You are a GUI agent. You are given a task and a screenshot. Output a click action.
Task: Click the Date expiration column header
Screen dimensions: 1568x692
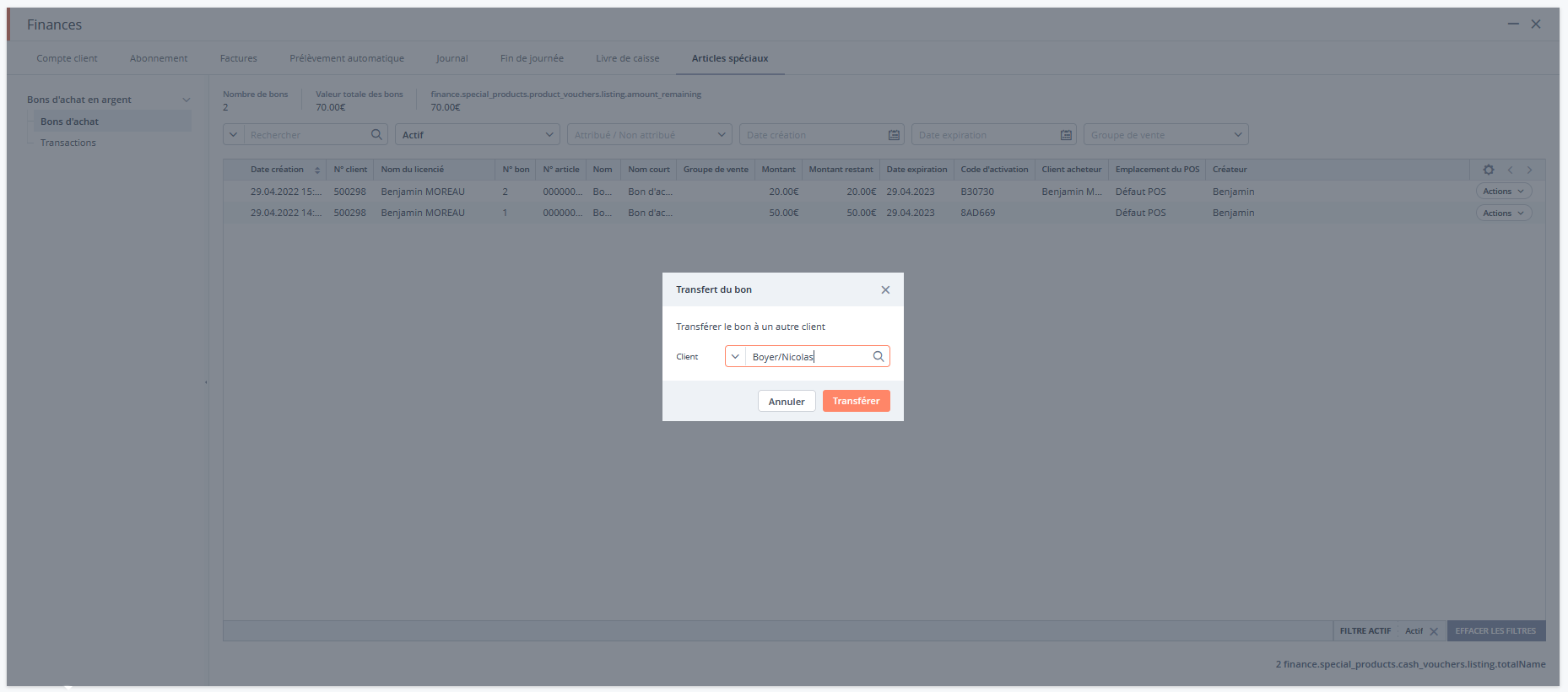click(916, 170)
